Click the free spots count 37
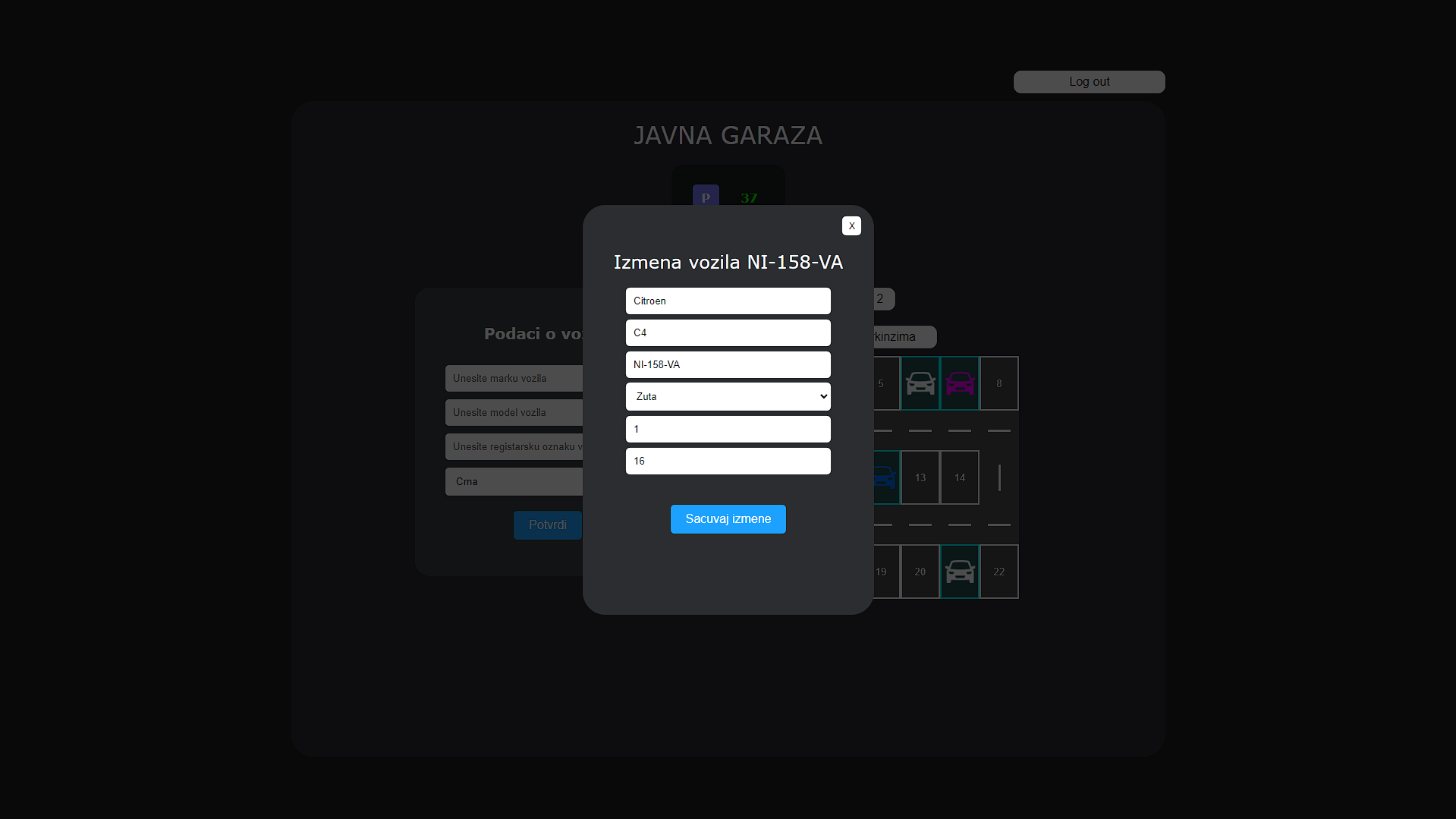The image size is (1456, 819). coord(749,198)
